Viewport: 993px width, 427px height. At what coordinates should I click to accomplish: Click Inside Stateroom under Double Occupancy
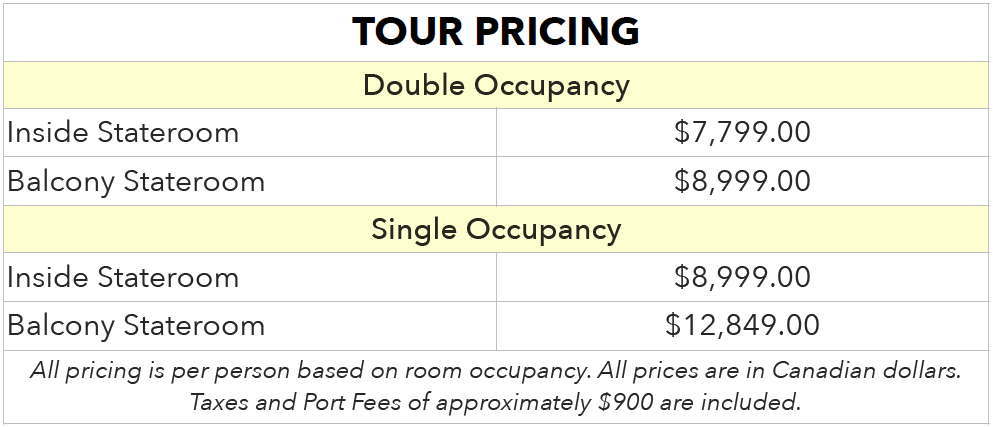pos(123,133)
